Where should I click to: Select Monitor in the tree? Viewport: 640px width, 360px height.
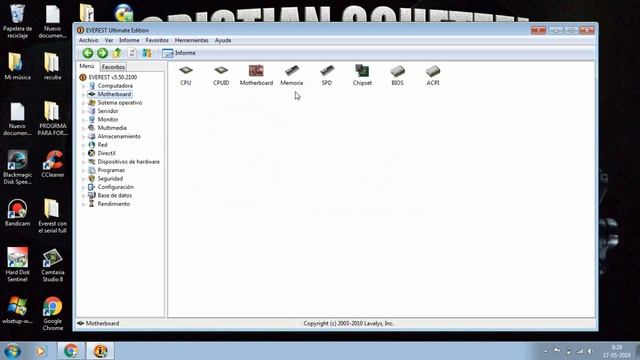pos(108,120)
